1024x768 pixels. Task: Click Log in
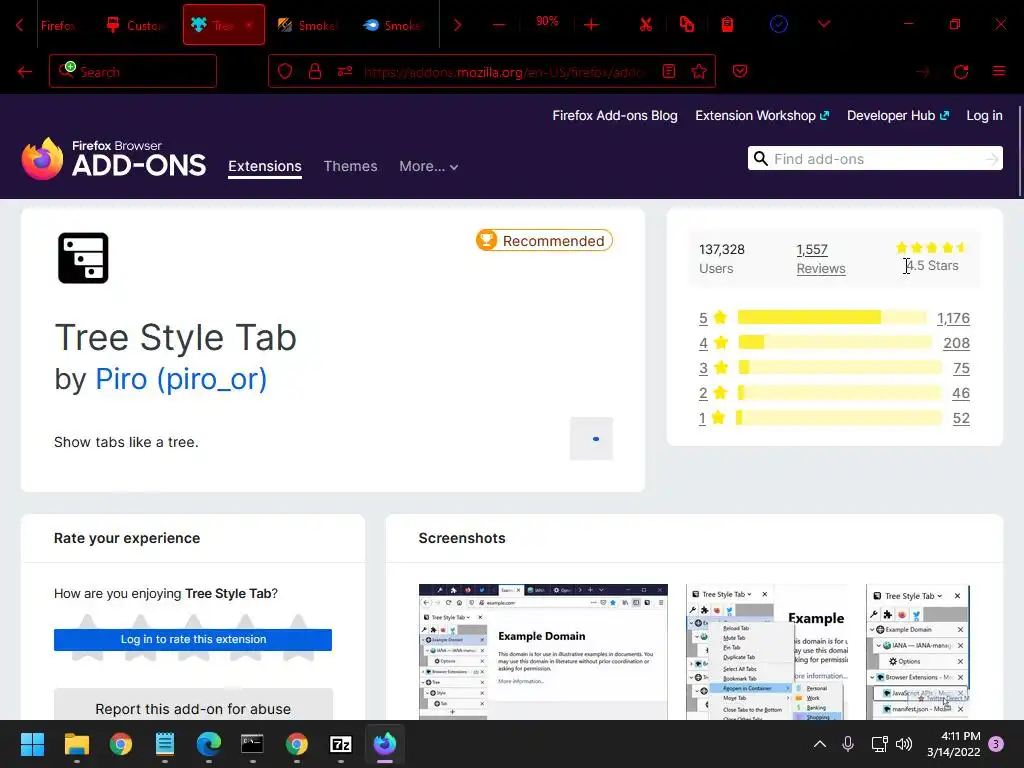pyautogui.click(x=984, y=116)
